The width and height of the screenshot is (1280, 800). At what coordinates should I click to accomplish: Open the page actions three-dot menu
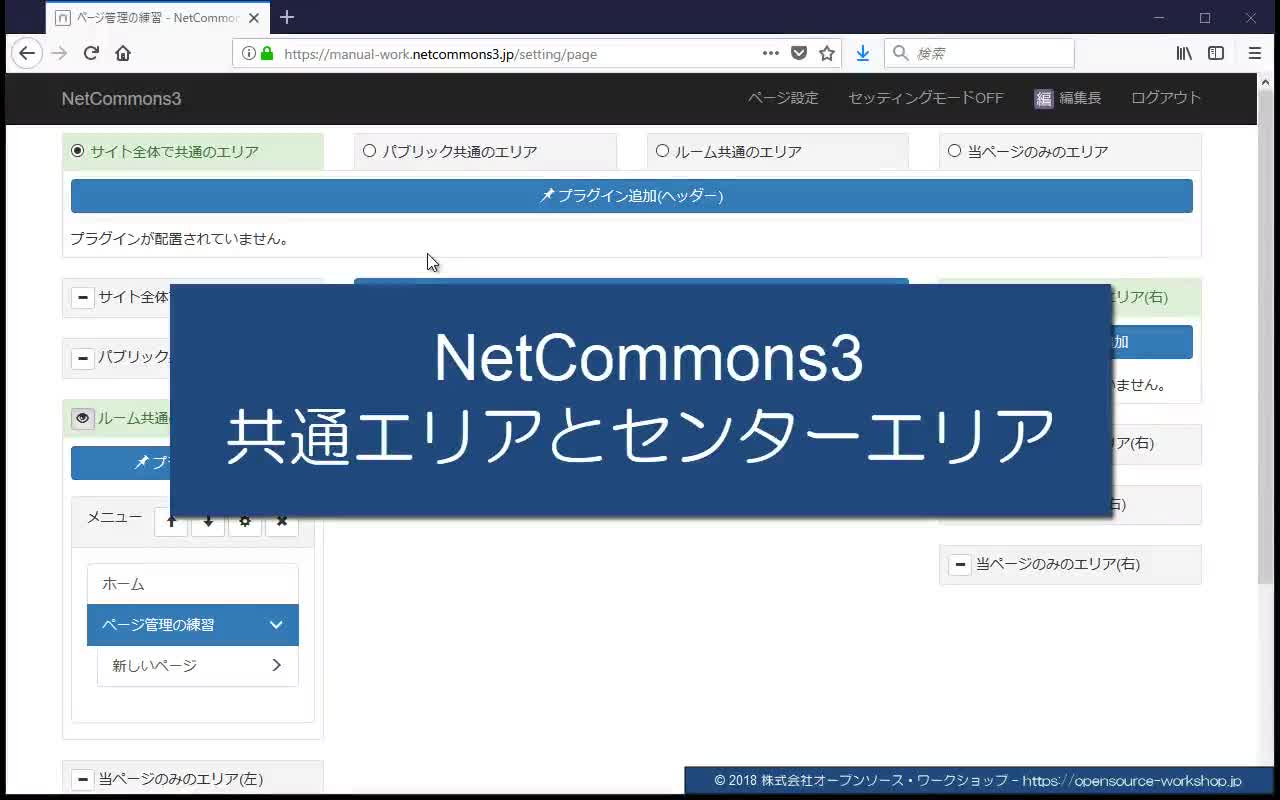coord(771,53)
